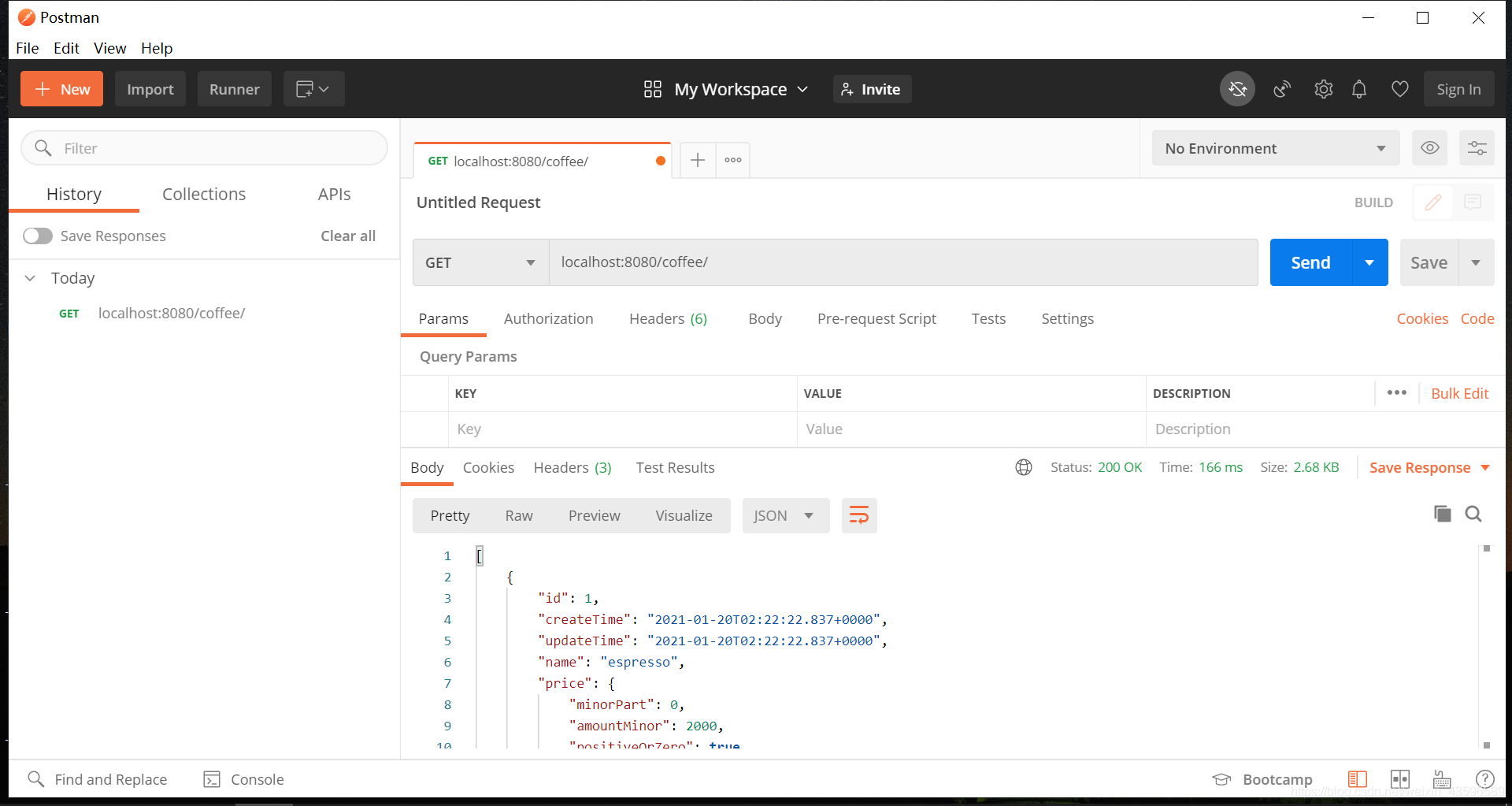1512x806 pixels.
Task: Switch to the Collections tab
Action: pyautogui.click(x=204, y=194)
